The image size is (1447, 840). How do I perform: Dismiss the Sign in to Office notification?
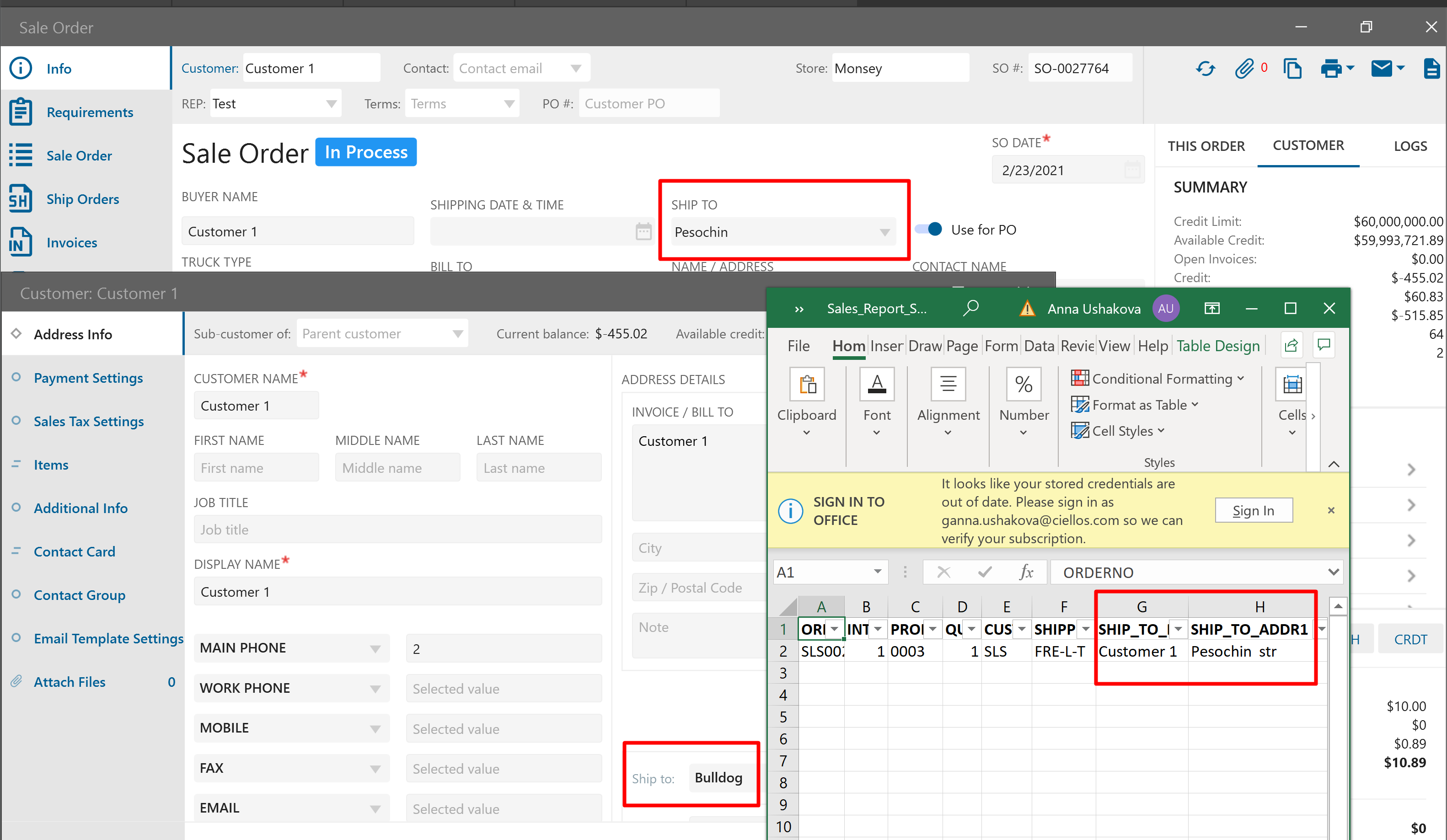[1331, 510]
